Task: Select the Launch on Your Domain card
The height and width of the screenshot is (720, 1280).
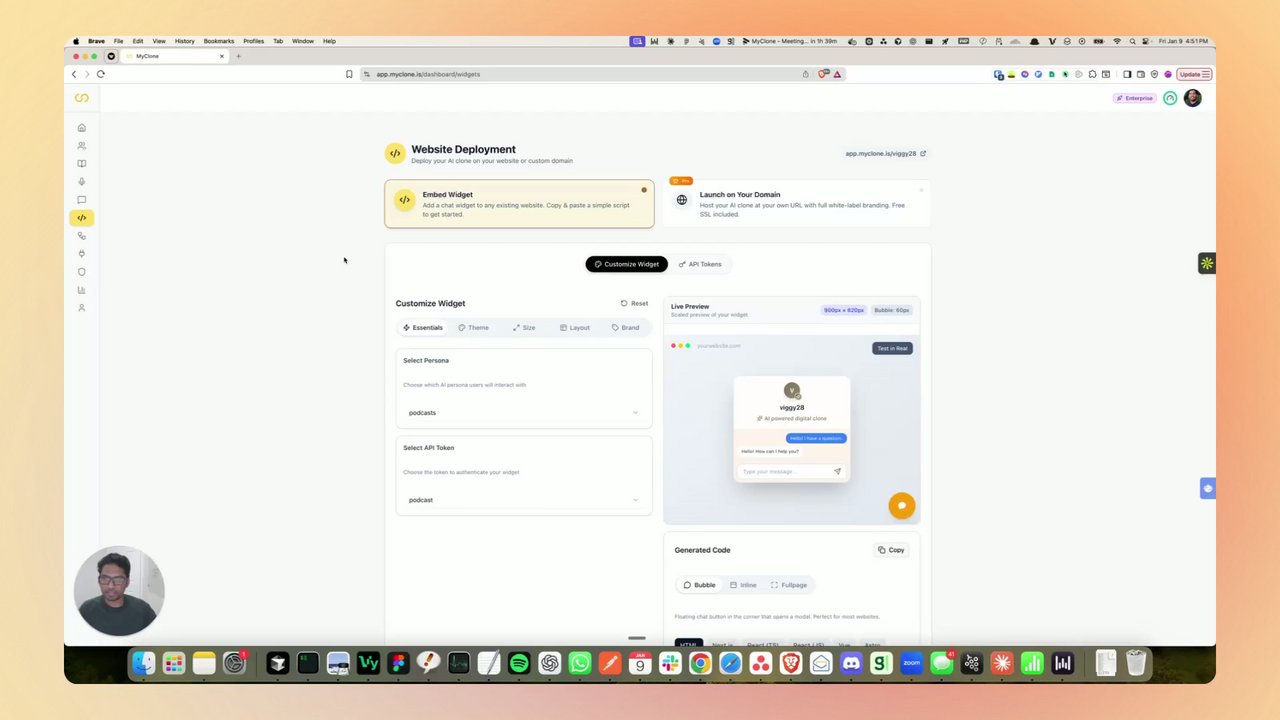Action: click(797, 204)
